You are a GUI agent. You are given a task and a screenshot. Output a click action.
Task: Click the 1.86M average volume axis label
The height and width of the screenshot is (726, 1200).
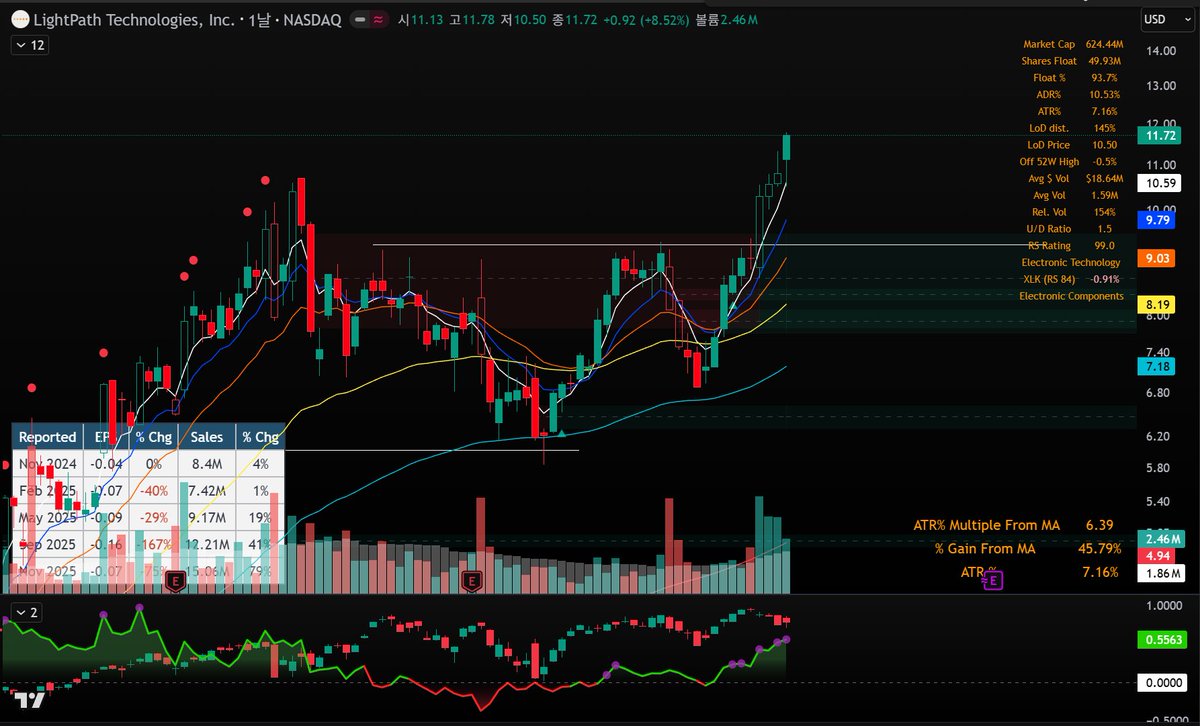pyautogui.click(x=1161, y=573)
